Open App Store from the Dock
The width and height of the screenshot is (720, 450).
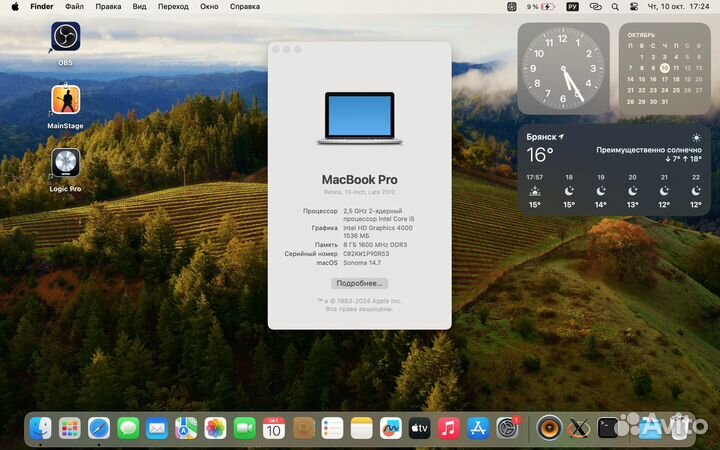coord(478,429)
